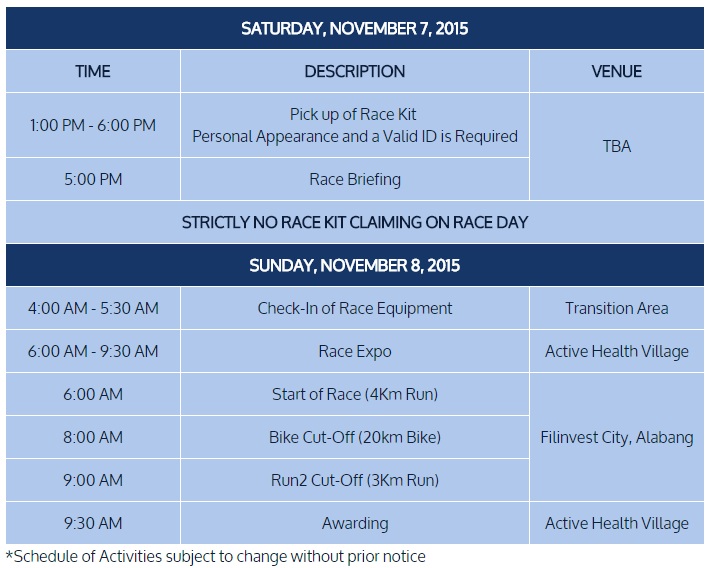Click the Filinvest City, Alabang venue cell

click(616, 438)
